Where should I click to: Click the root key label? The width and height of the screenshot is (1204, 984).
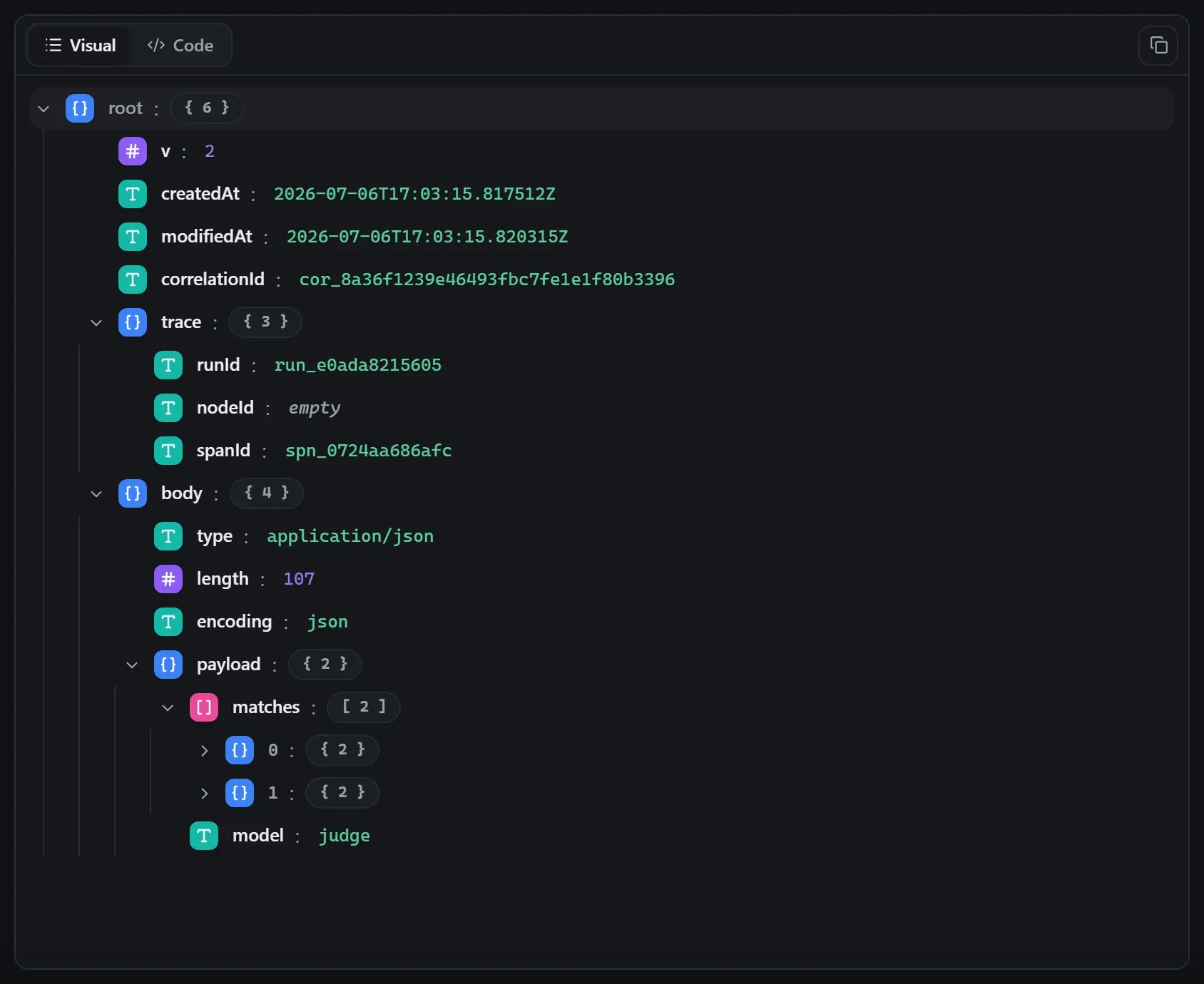coord(126,108)
